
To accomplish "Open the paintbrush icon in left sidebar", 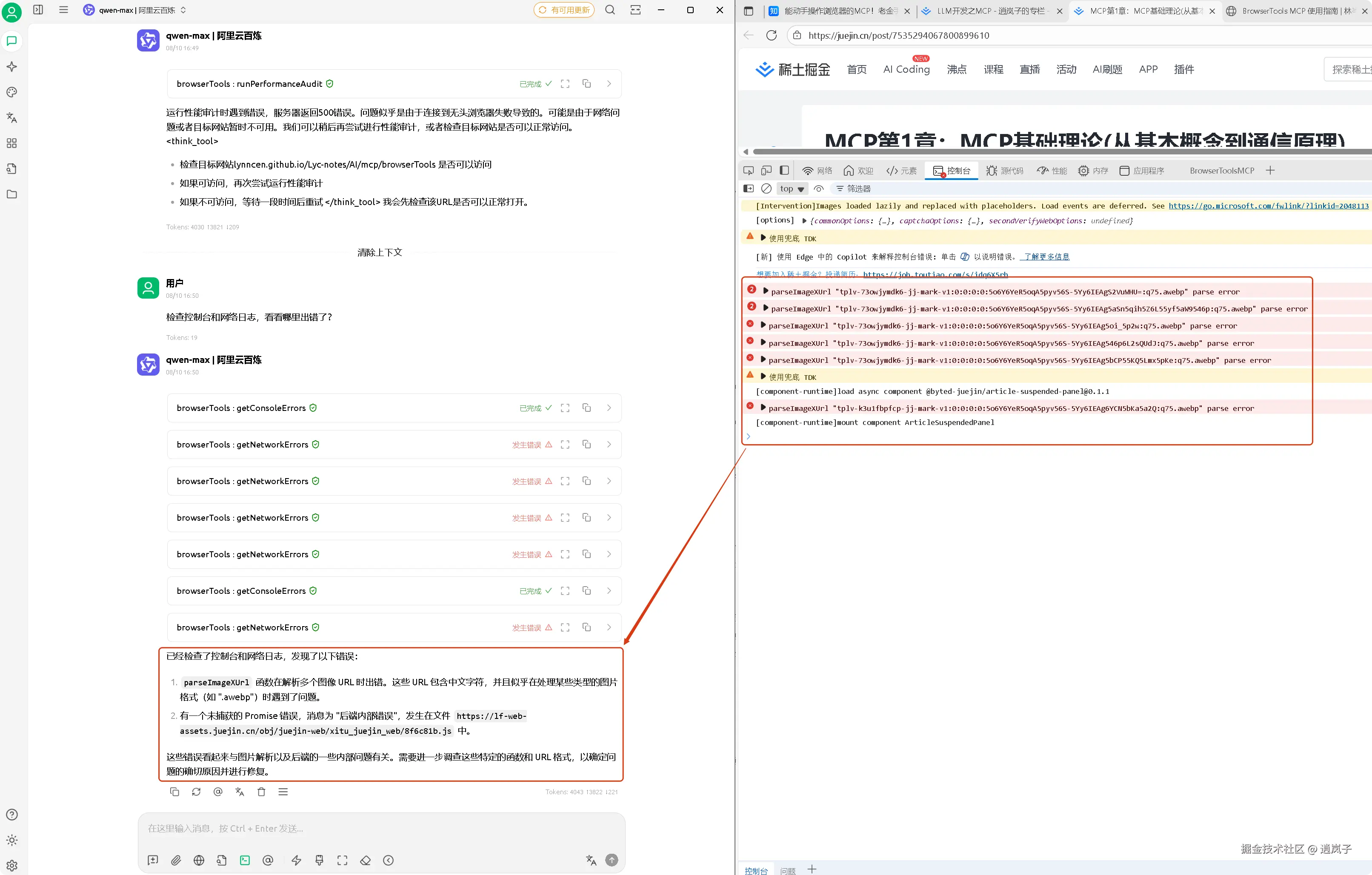I will (x=11, y=92).
